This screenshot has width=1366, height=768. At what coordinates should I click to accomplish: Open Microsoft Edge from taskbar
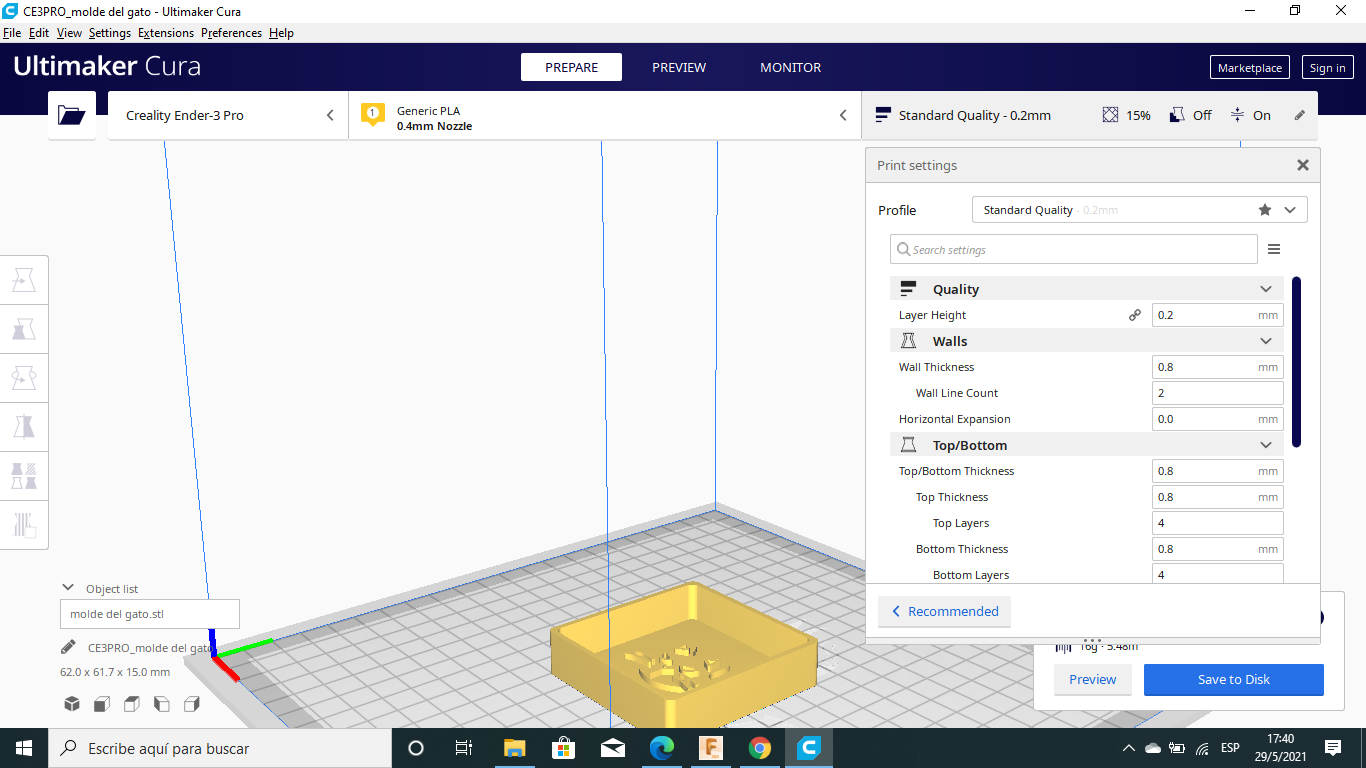(x=662, y=748)
